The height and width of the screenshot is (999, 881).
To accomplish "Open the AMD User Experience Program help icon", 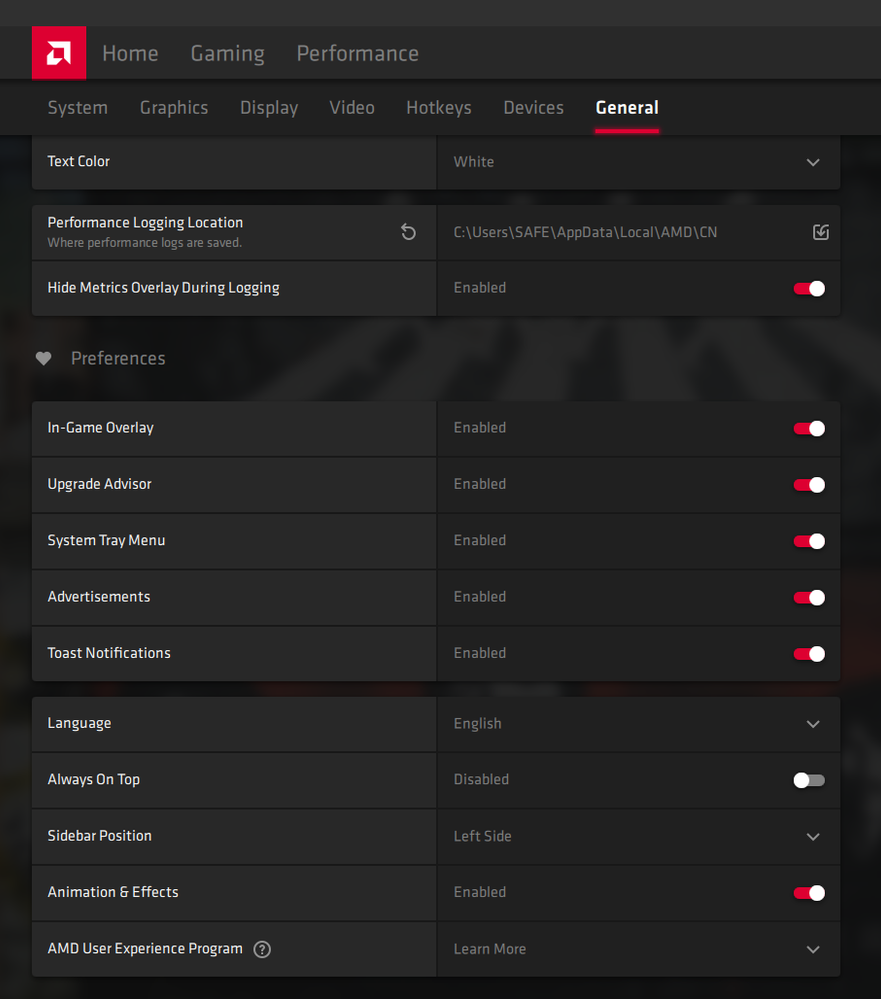I will pos(262,949).
